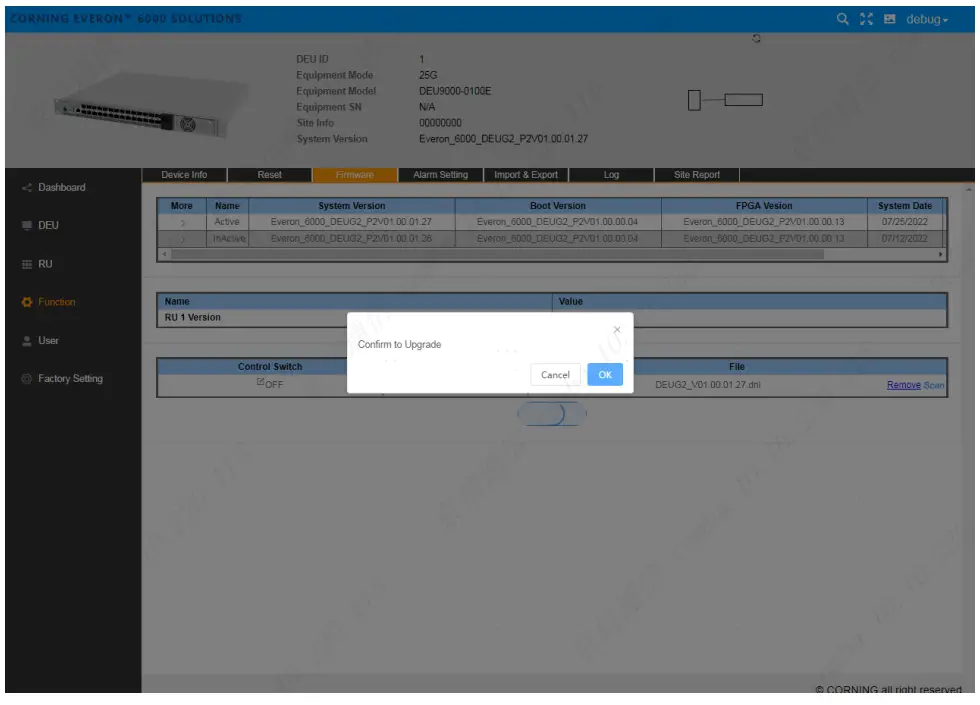Click the RU grid icon in sidebar
This screenshot has height=705, width=980.
click(x=26, y=264)
